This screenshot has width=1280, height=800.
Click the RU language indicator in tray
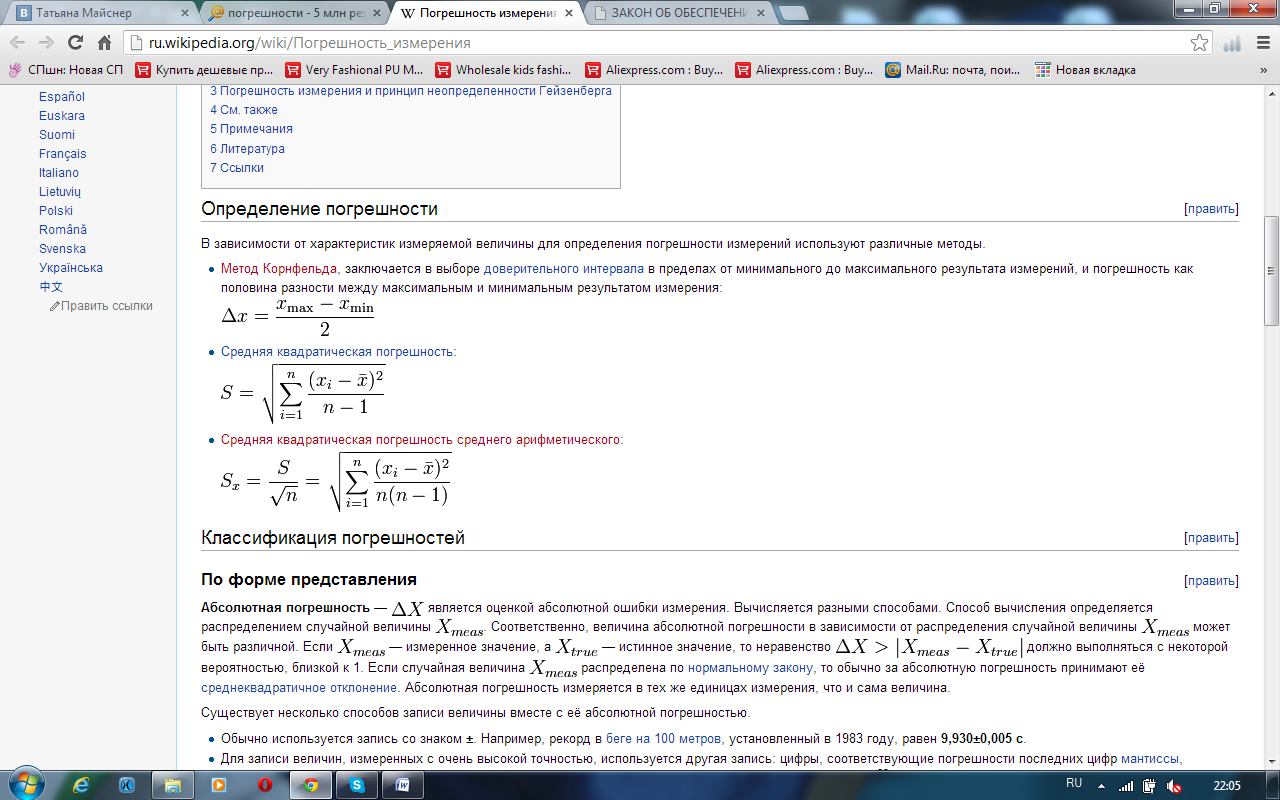[x=1074, y=783]
